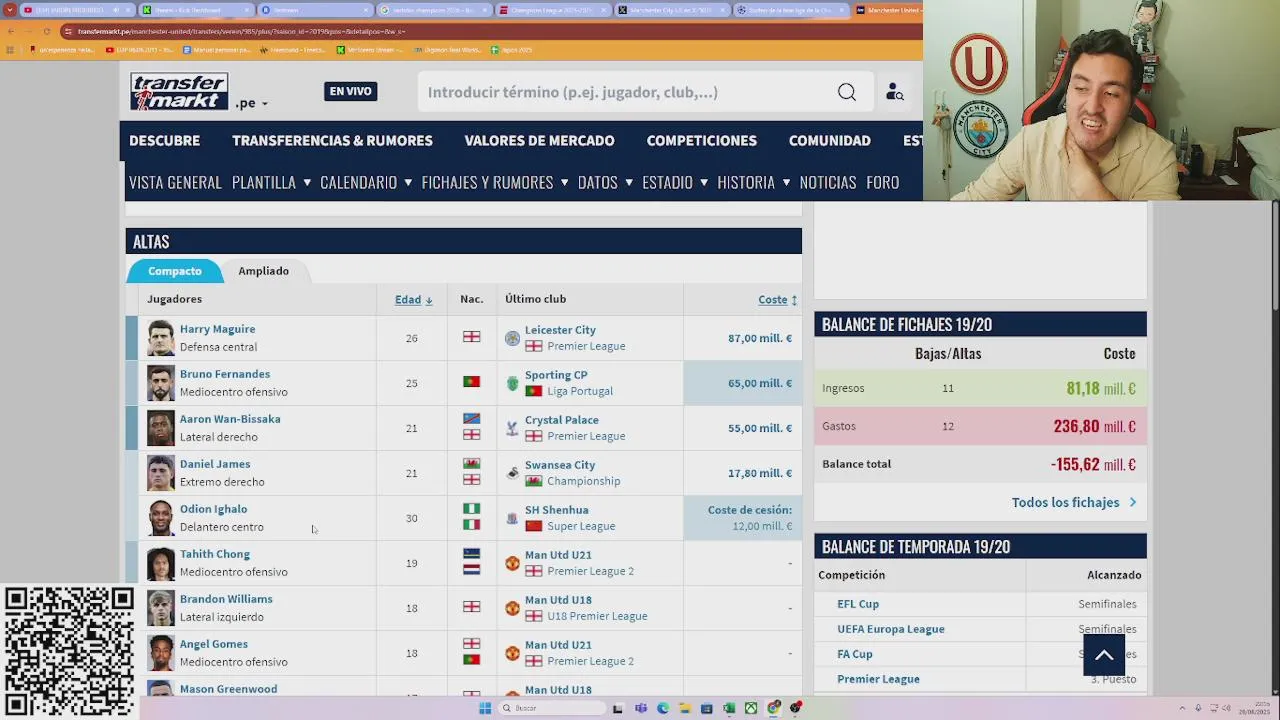Open the Xbox app from the taskbar
The height and width of the screenshot is (720, 1280).
tap(751, 708)
